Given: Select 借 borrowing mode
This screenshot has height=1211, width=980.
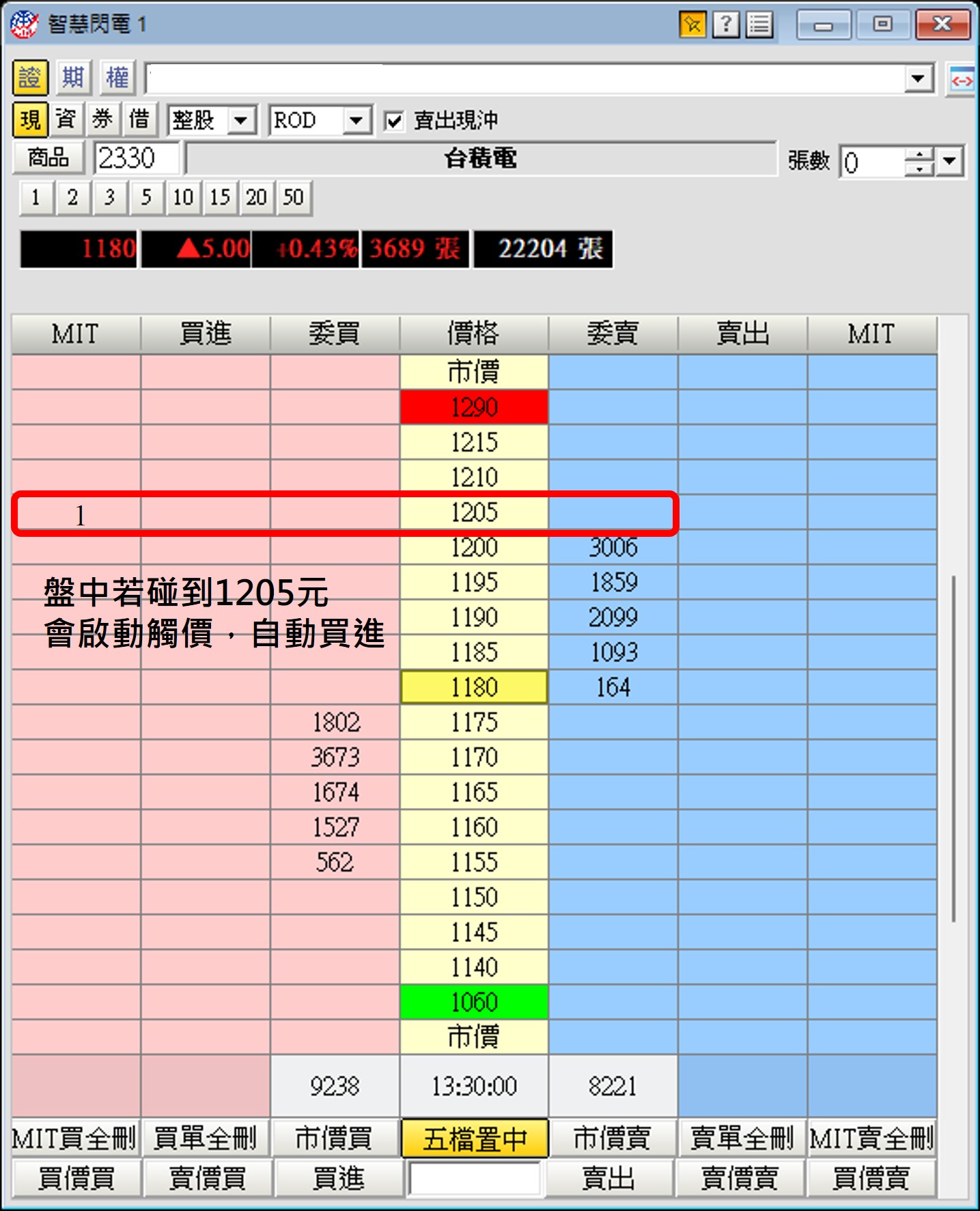Looking at the screenshot, I should pos(140,120).
